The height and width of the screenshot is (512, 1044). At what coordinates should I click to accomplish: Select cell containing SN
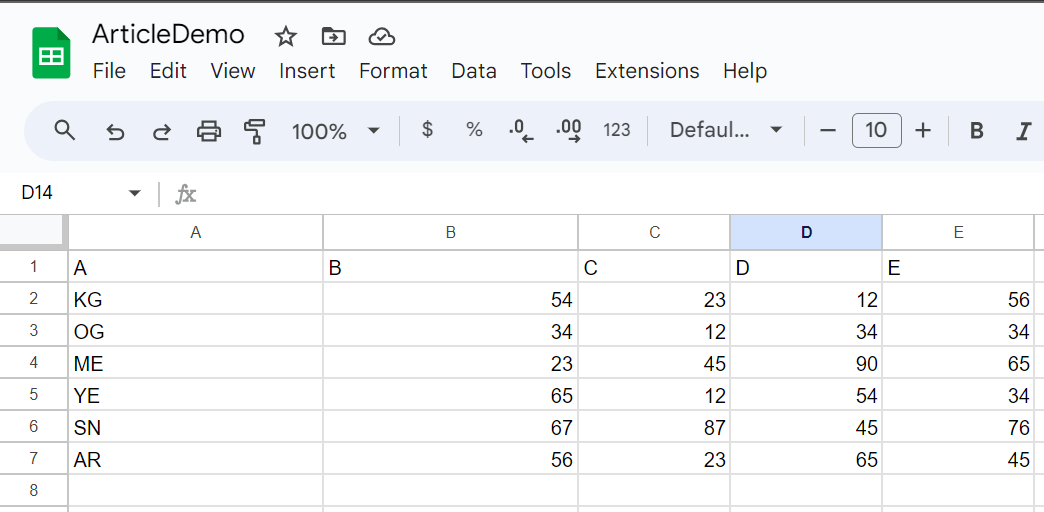click(195, 427)
